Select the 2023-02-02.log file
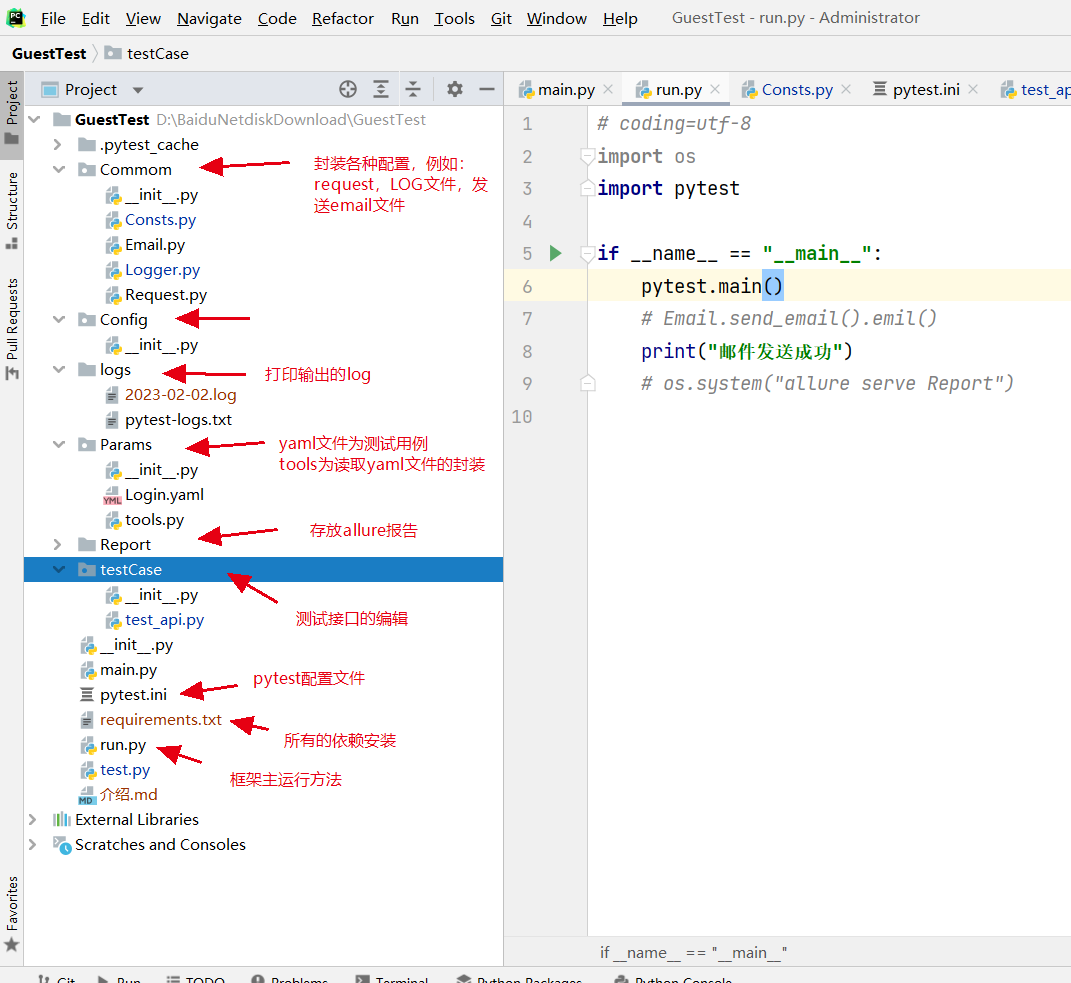 [180, 395]
